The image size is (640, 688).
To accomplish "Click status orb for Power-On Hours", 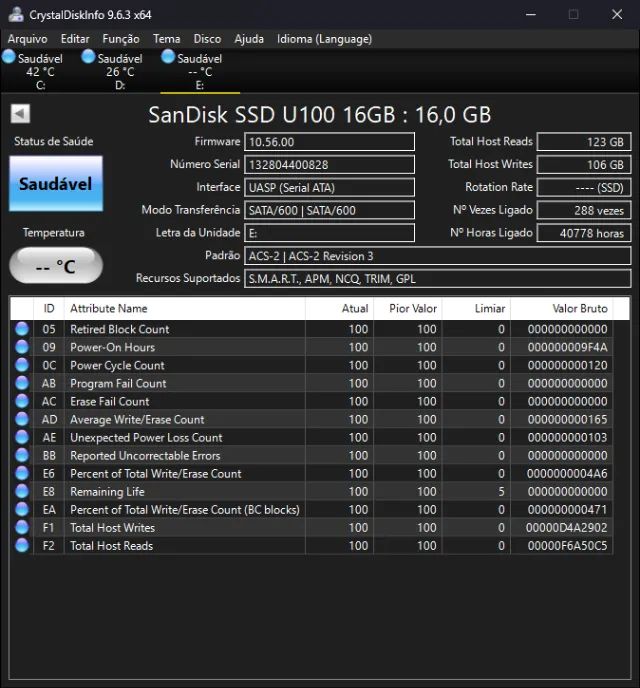I will 22,347.
